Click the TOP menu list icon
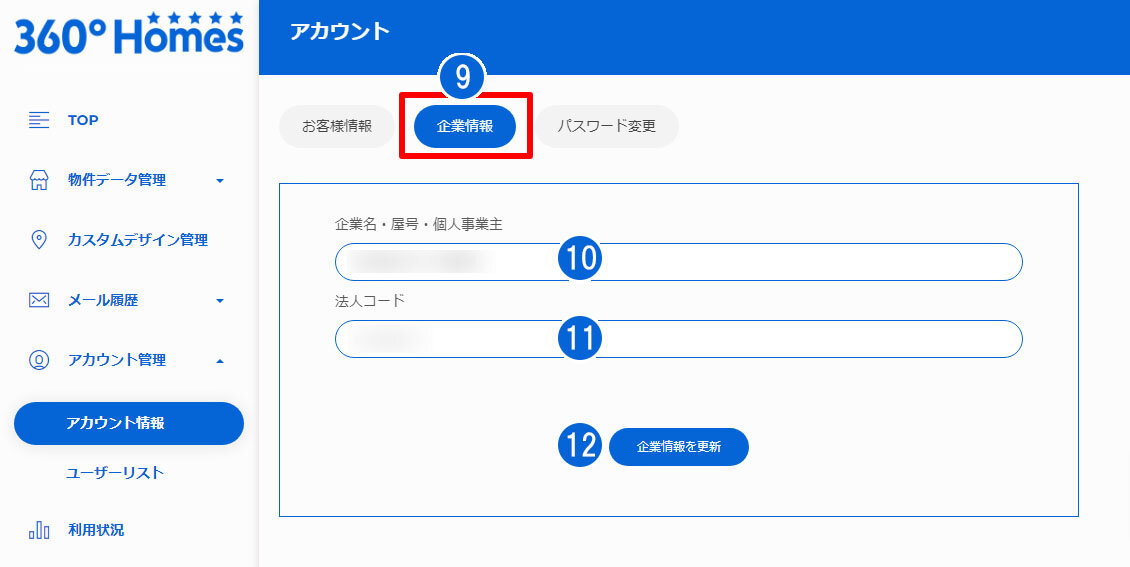 pyautogui.click(x=39, y=120)
